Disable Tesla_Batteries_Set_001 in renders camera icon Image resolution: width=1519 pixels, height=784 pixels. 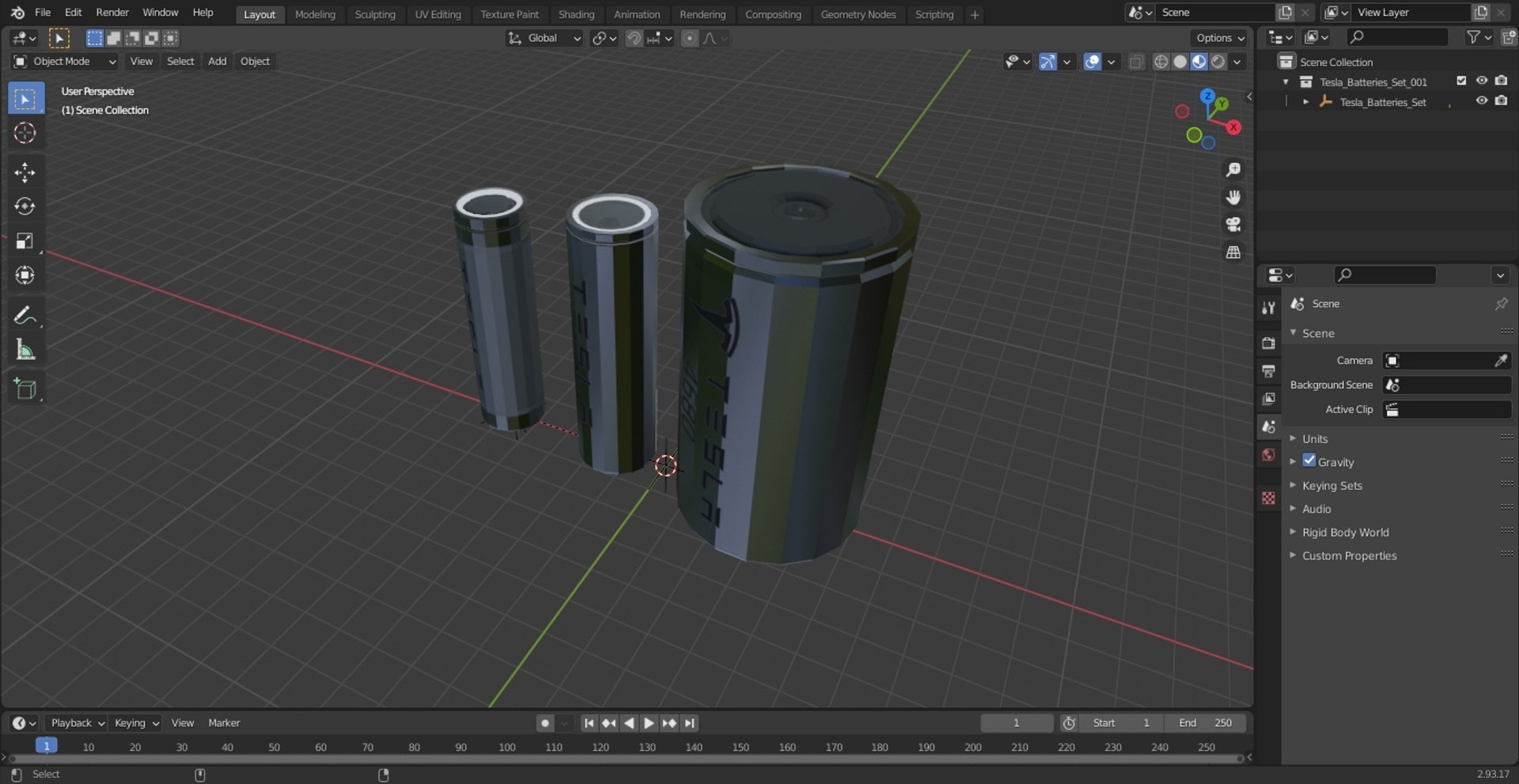[1502, 81]
